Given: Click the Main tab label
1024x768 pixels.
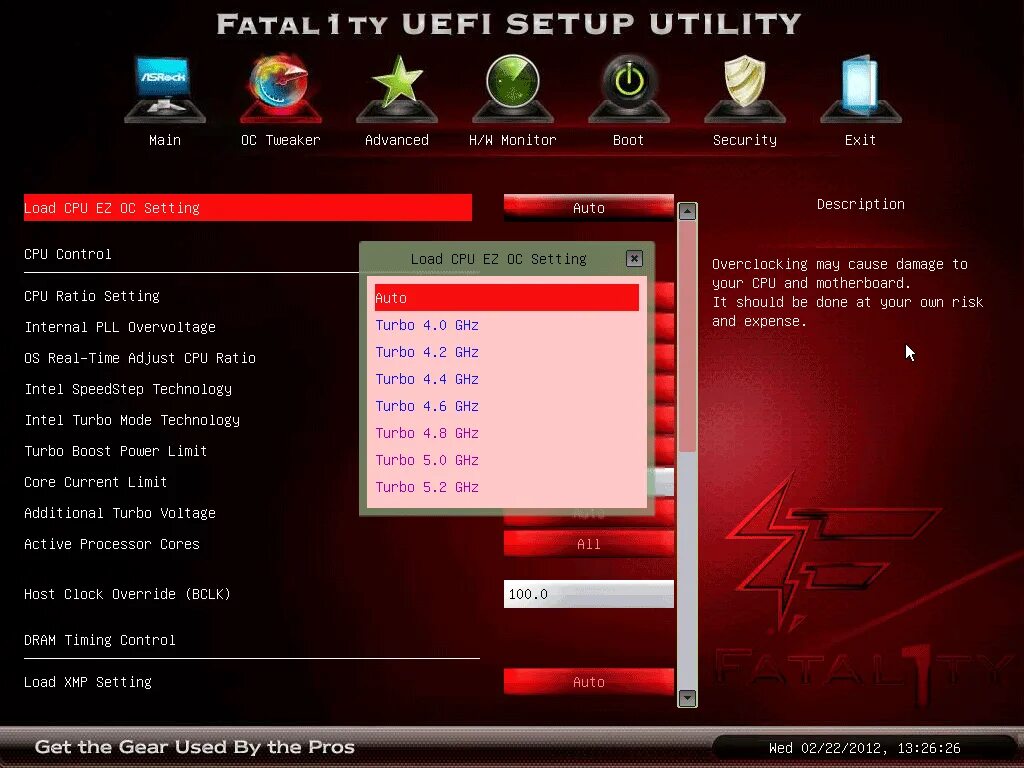Looking at the screenshot, I should [x=165, y=140].
